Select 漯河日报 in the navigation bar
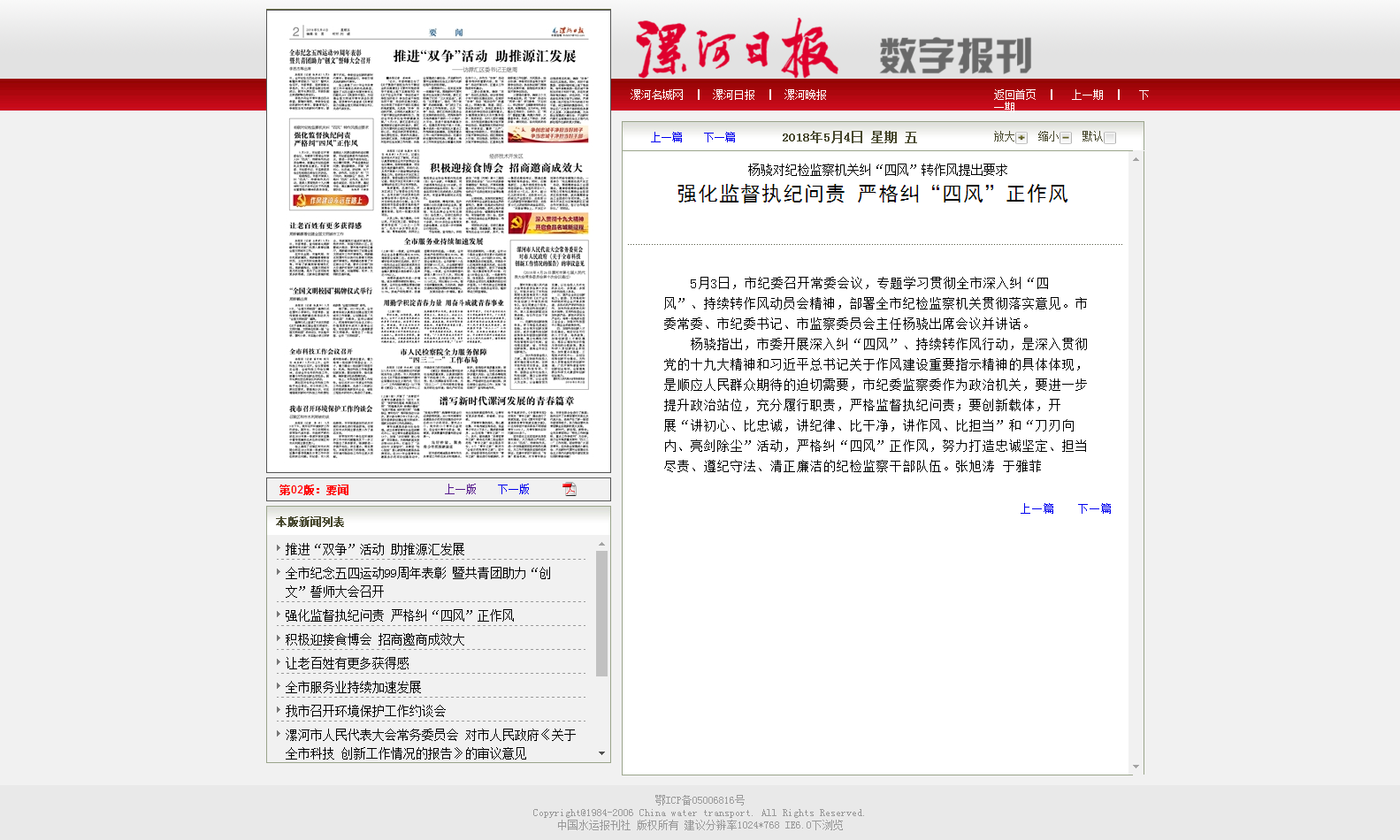This screenshot has width=1400, height=840. coord(733,95)
